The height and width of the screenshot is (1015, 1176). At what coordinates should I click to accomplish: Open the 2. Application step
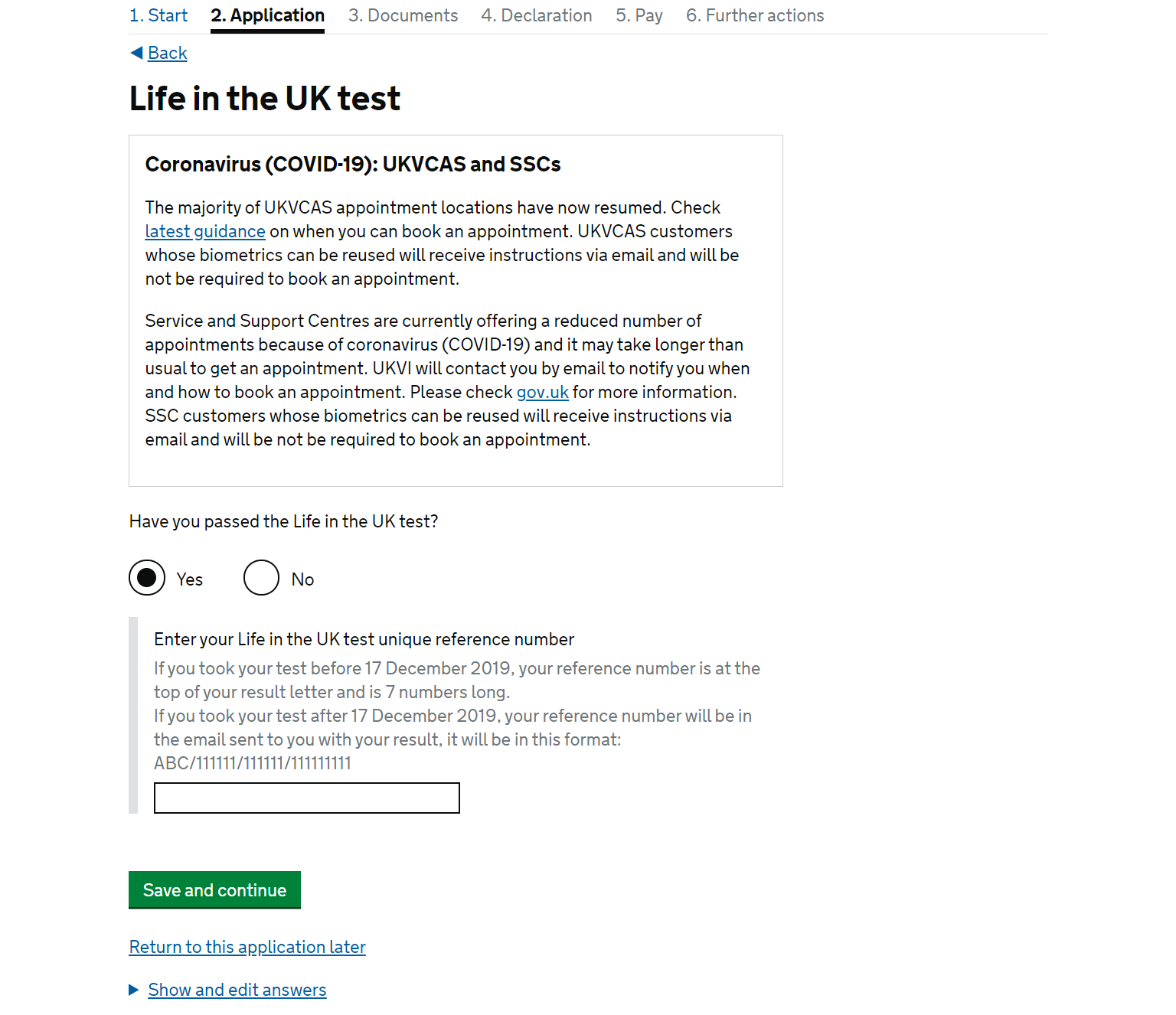click(268, 15)
